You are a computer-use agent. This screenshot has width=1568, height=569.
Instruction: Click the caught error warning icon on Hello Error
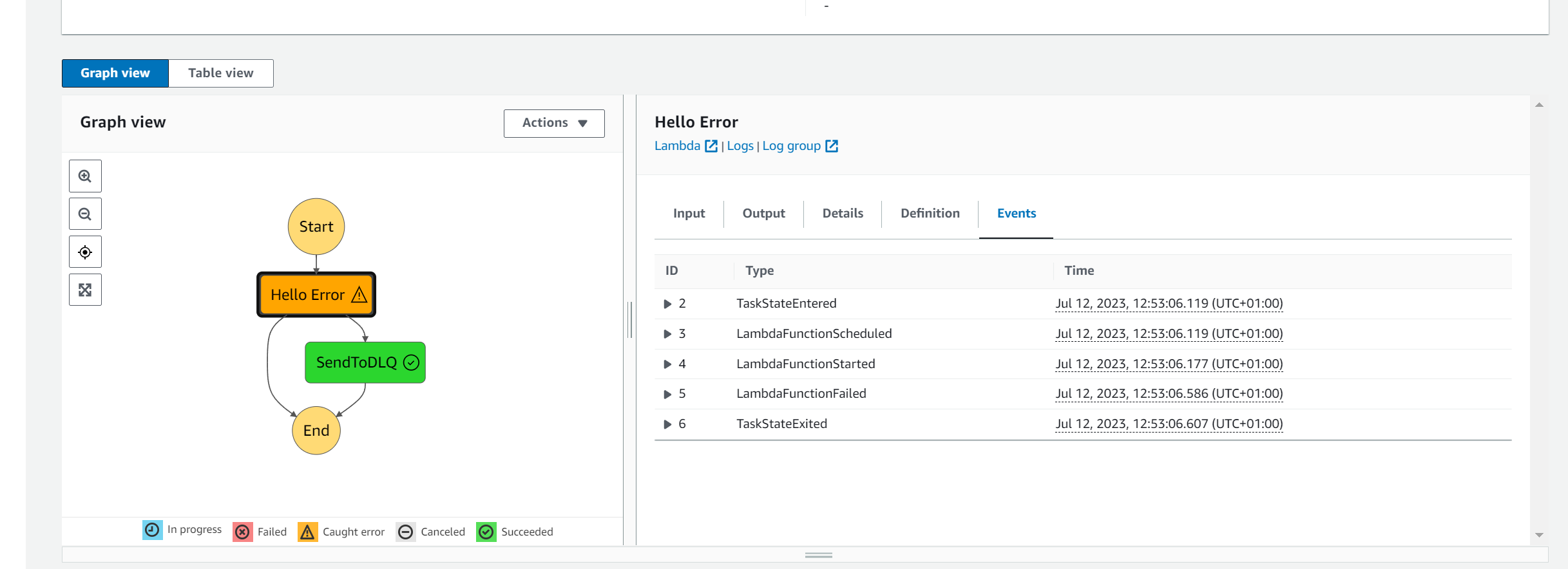coord(359,295)
